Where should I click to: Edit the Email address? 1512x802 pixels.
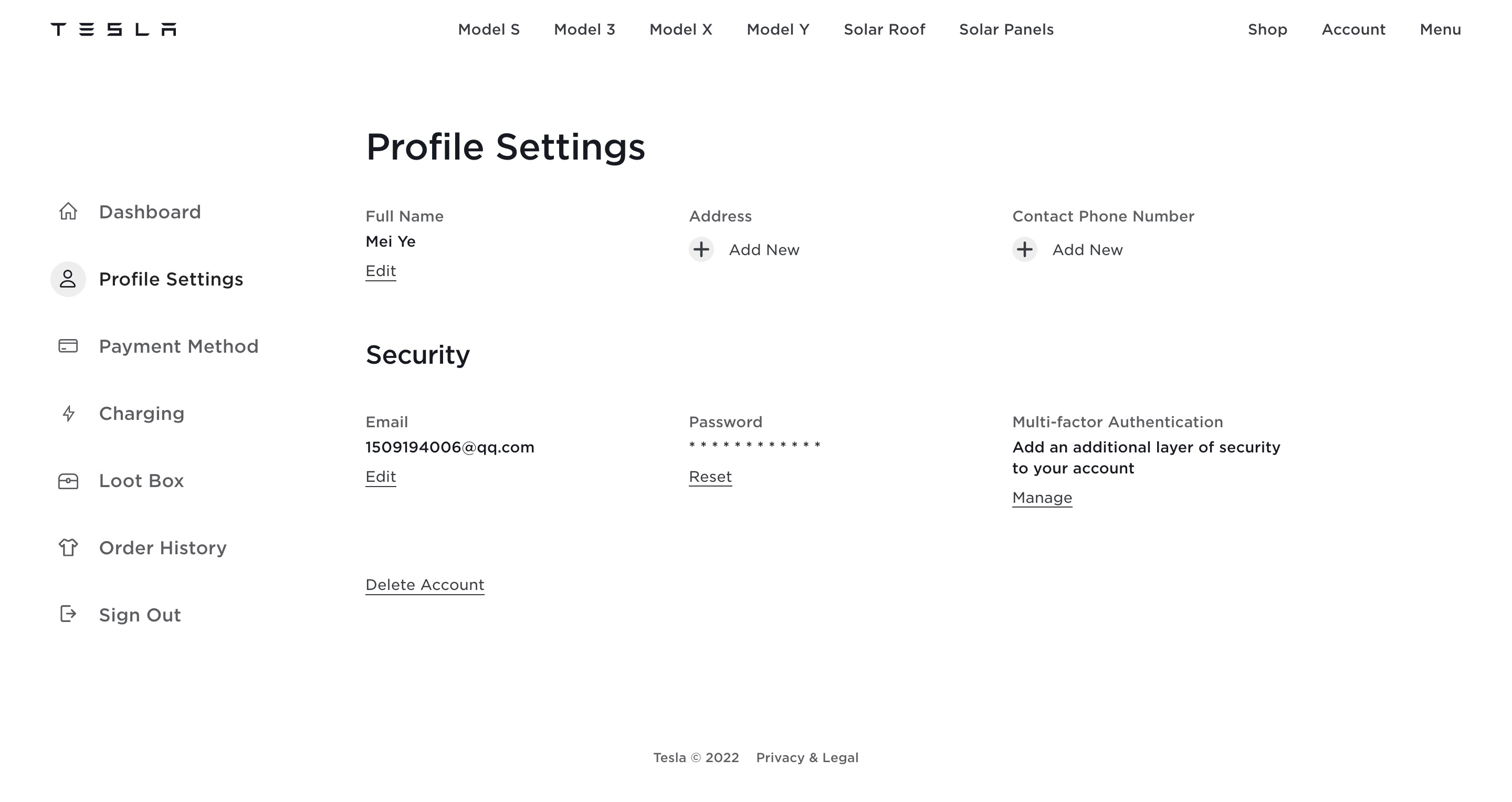coord(381,477)
